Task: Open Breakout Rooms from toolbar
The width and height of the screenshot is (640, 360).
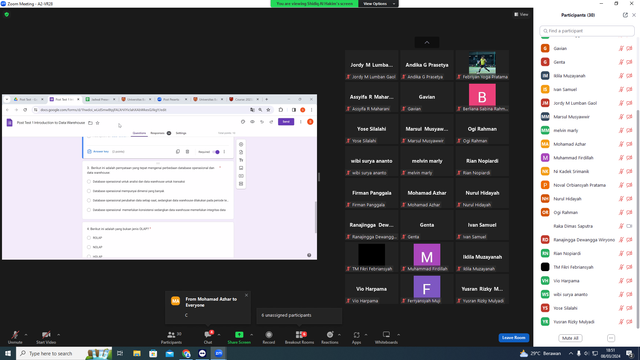Action: (x=299, y=337)
